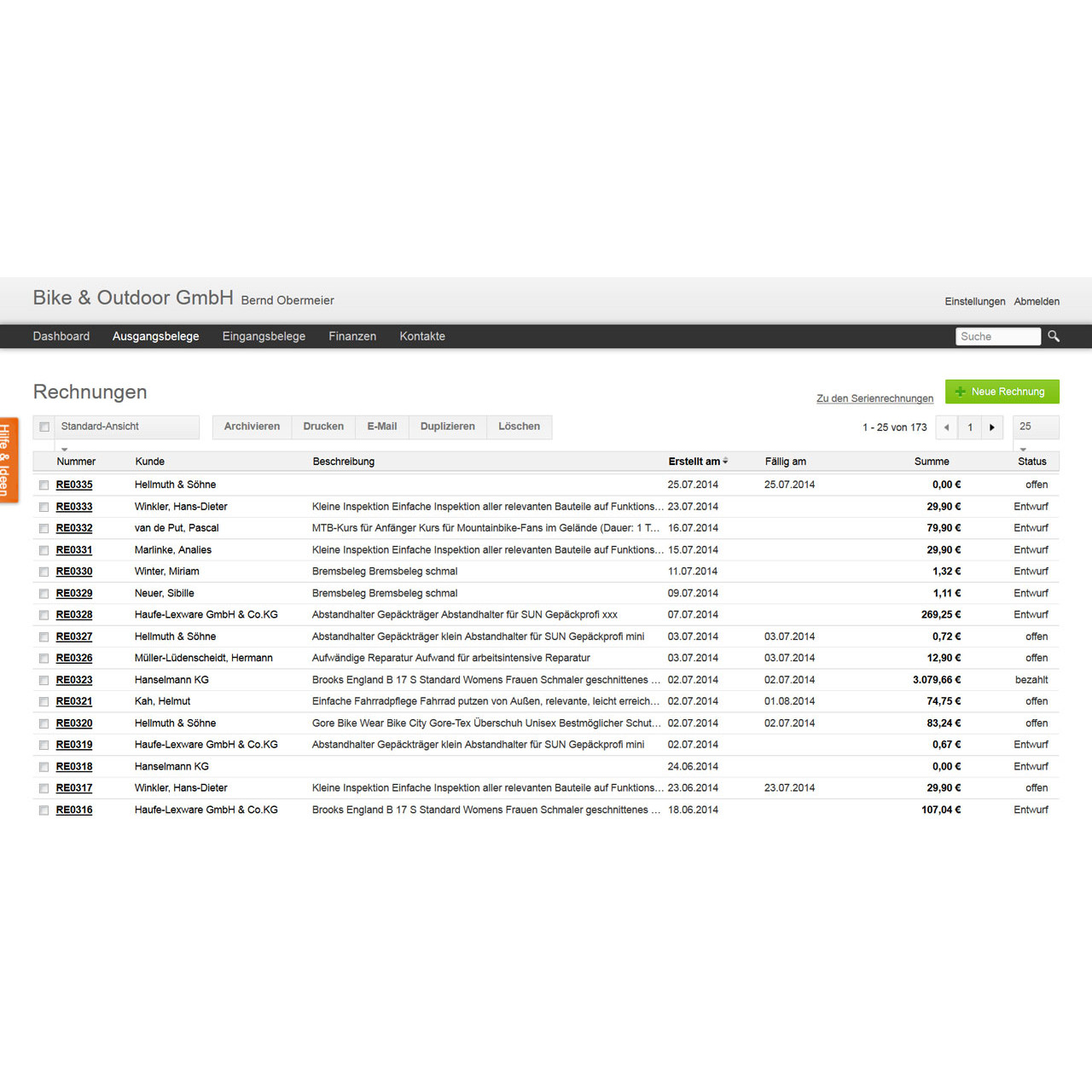Tick the RE0331 row checkbox
Screen dimensions: 1092x1092
[44, 550]
